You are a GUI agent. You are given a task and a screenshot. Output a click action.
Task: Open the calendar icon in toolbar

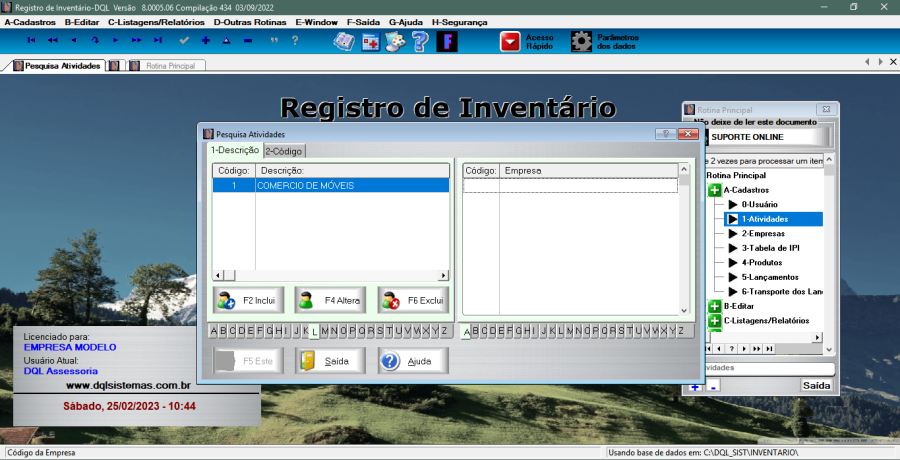pos(370,41)
